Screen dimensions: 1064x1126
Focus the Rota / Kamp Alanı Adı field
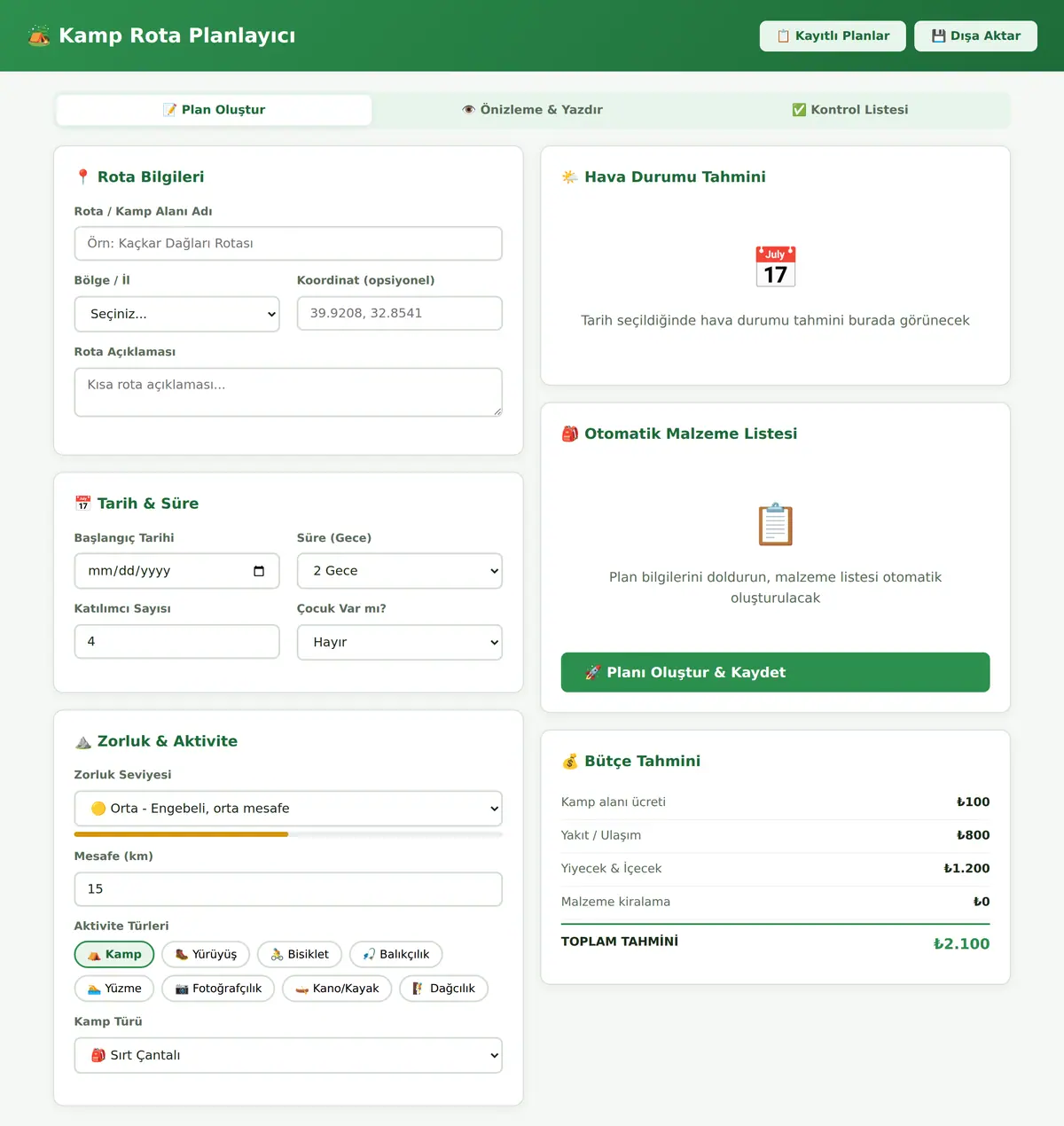point(288,244)
